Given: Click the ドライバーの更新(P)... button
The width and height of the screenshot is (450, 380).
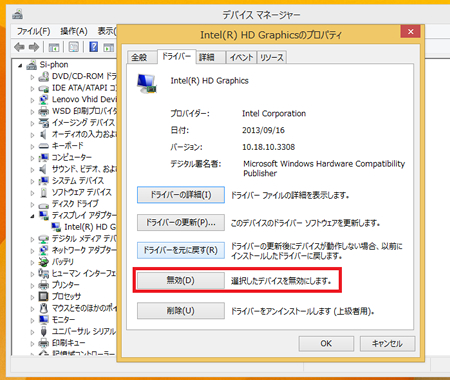Looking at the screenshot, I should (181, 222).
